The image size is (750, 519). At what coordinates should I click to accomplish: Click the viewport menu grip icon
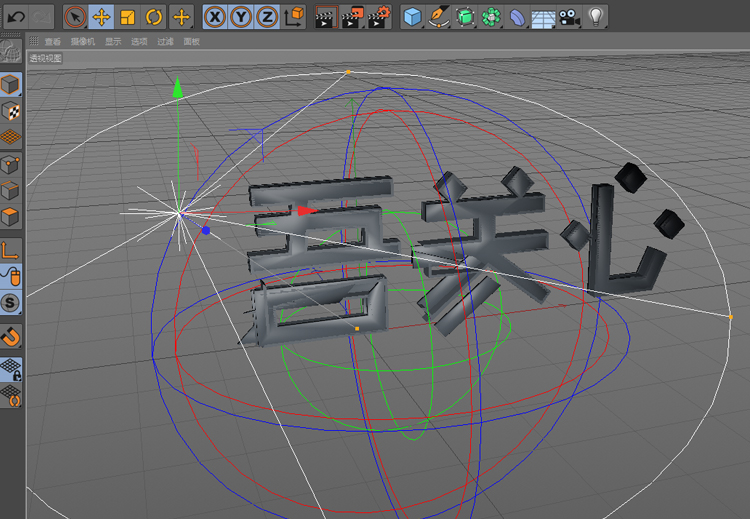pyautogui.click(x=33, y=41)
